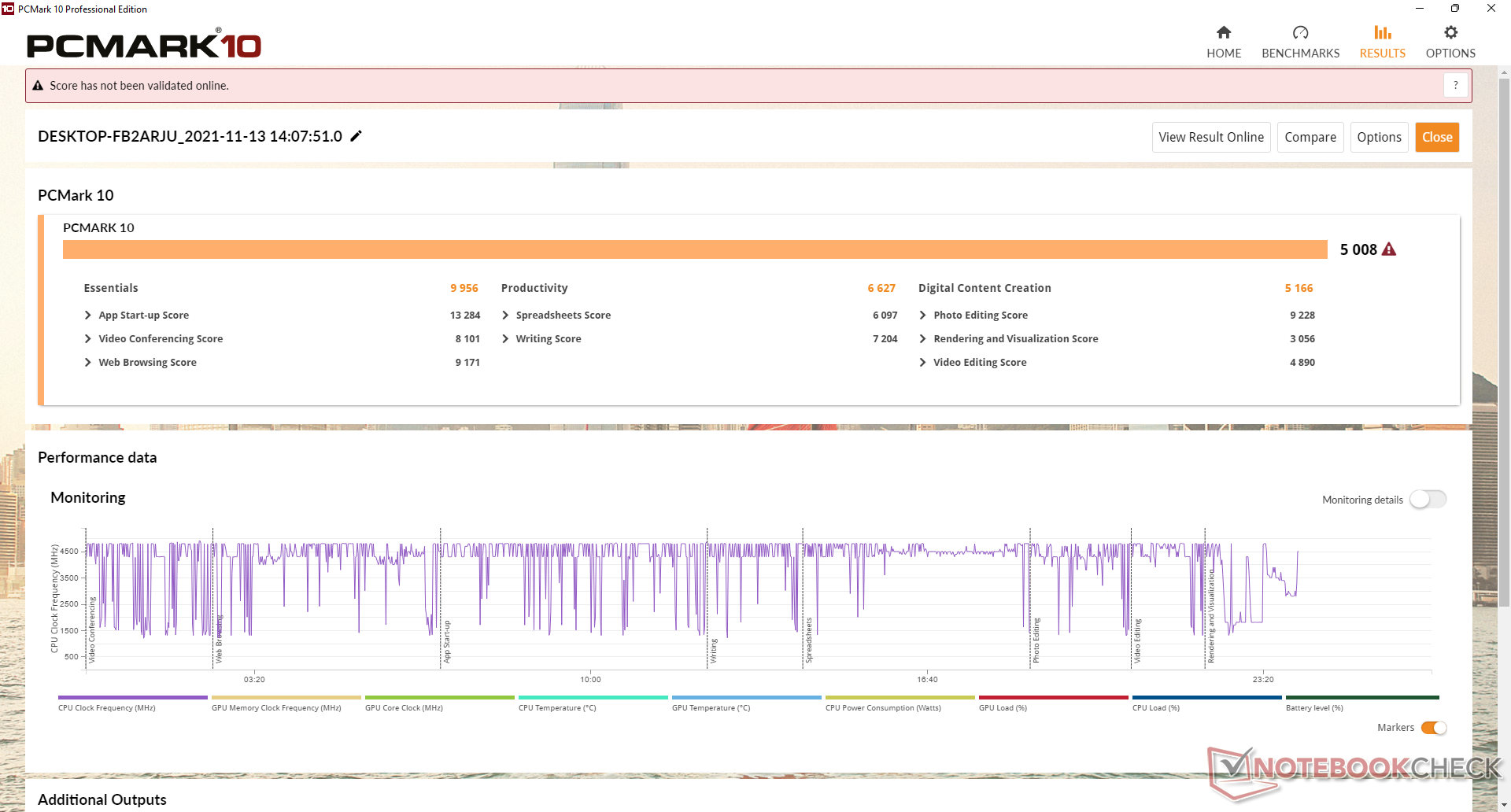Select Battery level legend swatch
Screen dimensions: 1511x812
pyautogui.click(x=1362, y=697)
